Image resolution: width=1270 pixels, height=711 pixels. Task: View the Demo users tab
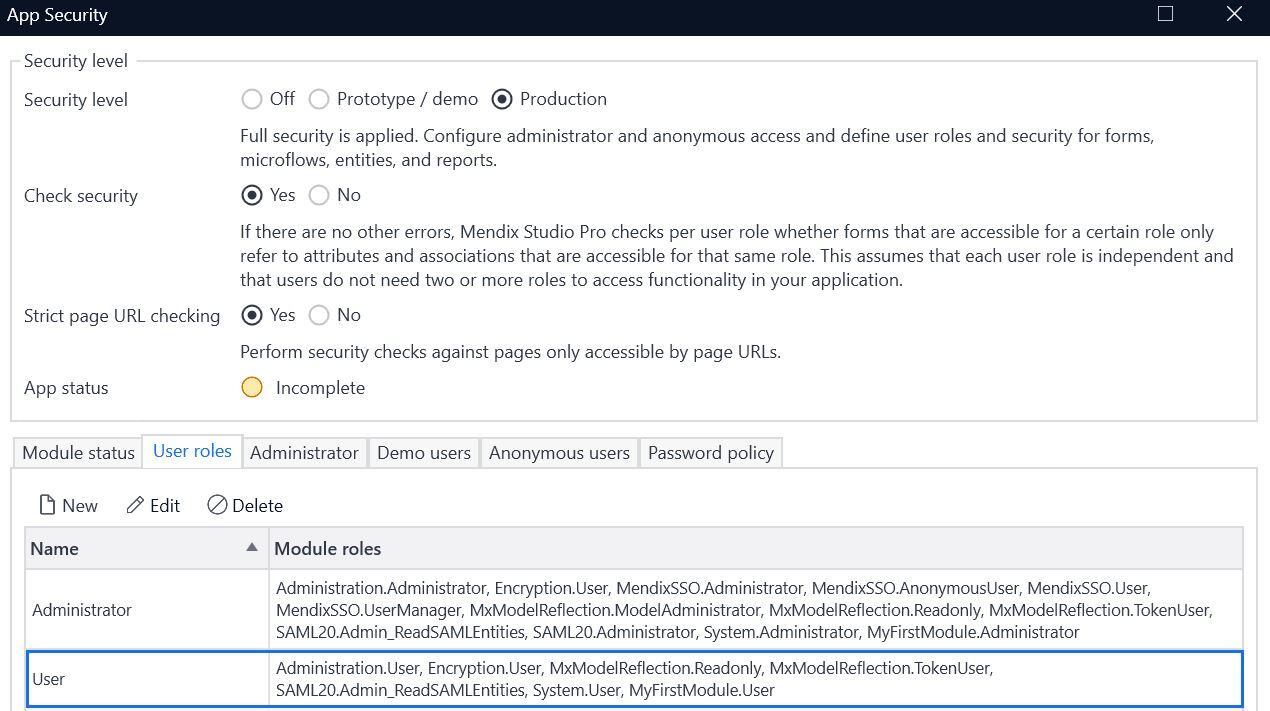pyautogui.click(x=423, y=452)
